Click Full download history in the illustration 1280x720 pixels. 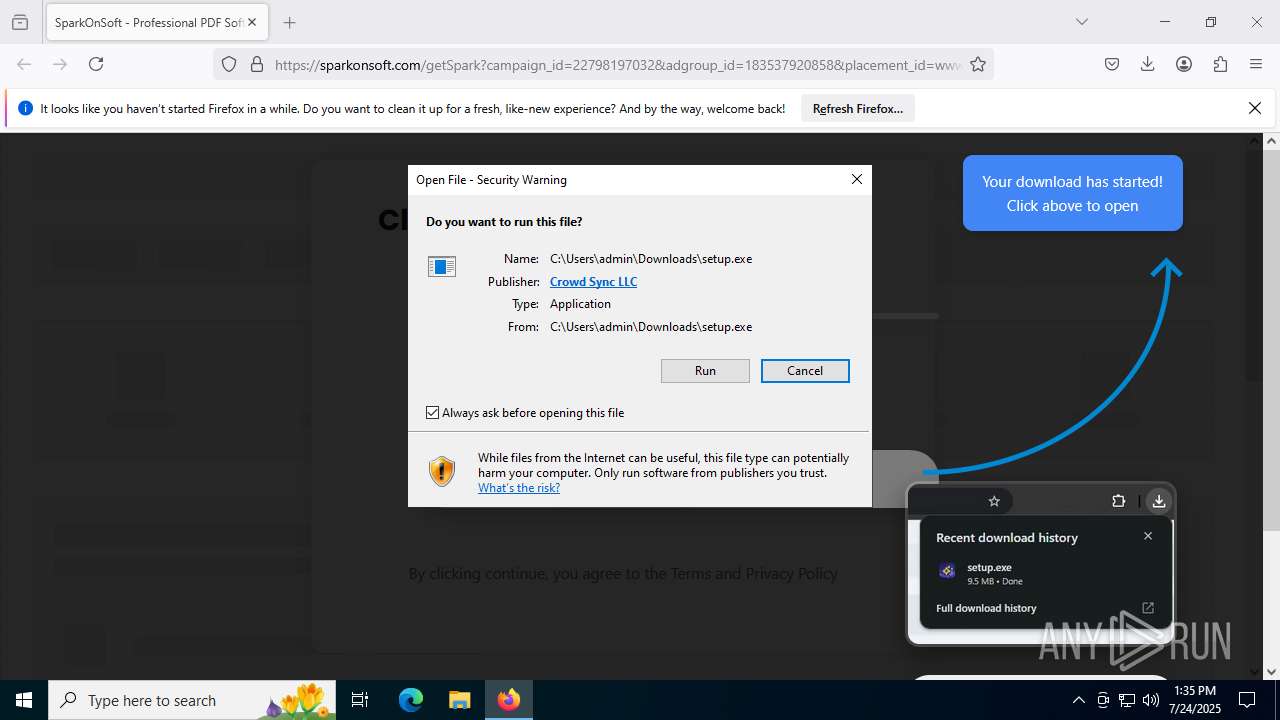[x=986, y=608]
